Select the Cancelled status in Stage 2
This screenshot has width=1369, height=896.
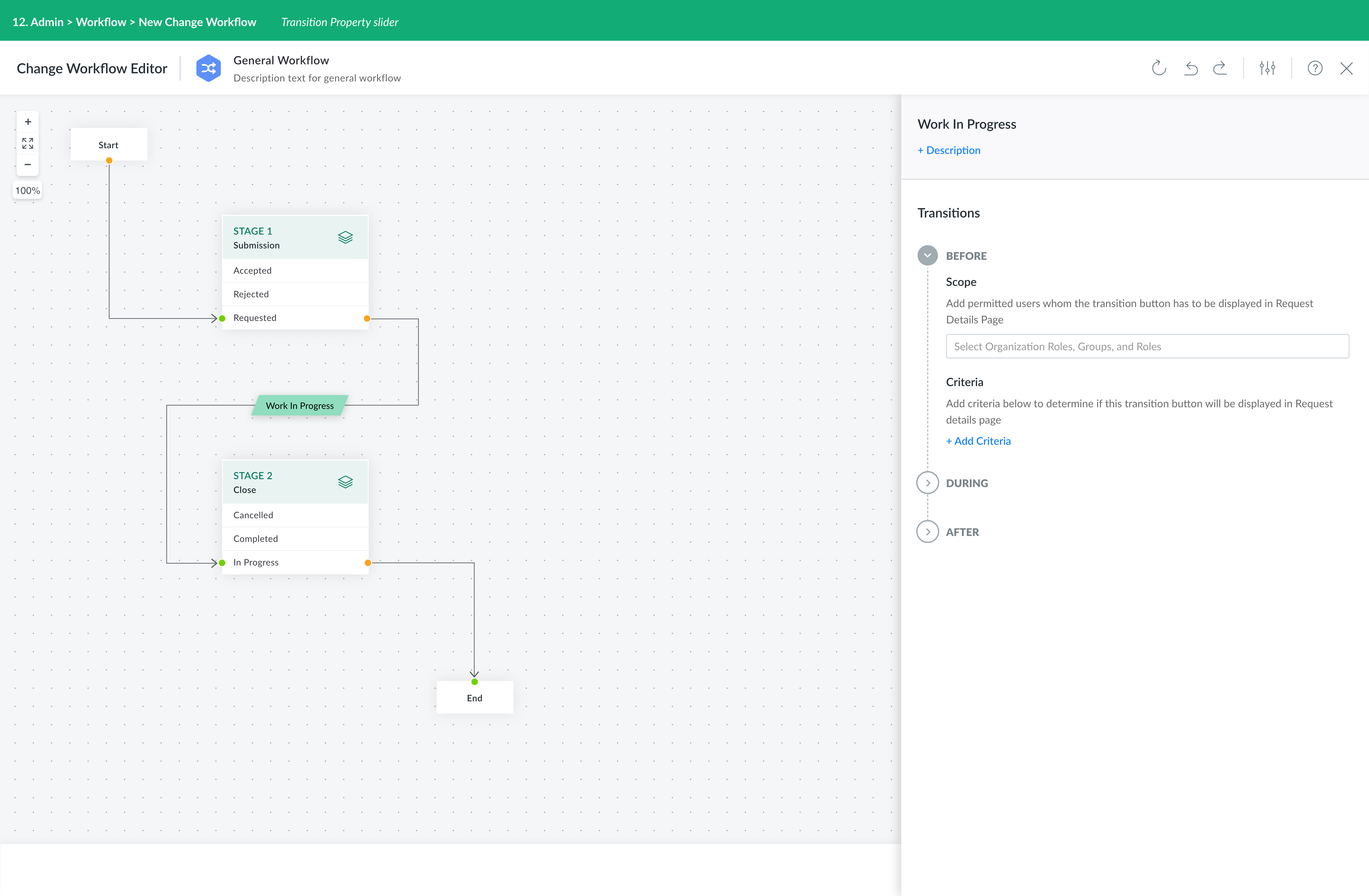coord(295,515)
